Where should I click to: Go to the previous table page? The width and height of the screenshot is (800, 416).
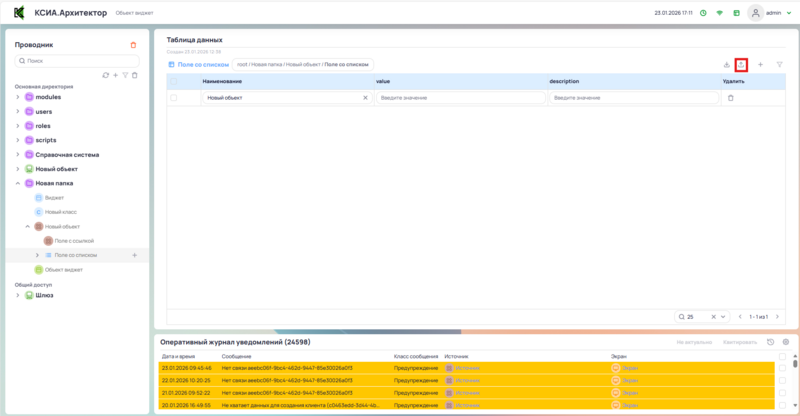click(740, 317)
